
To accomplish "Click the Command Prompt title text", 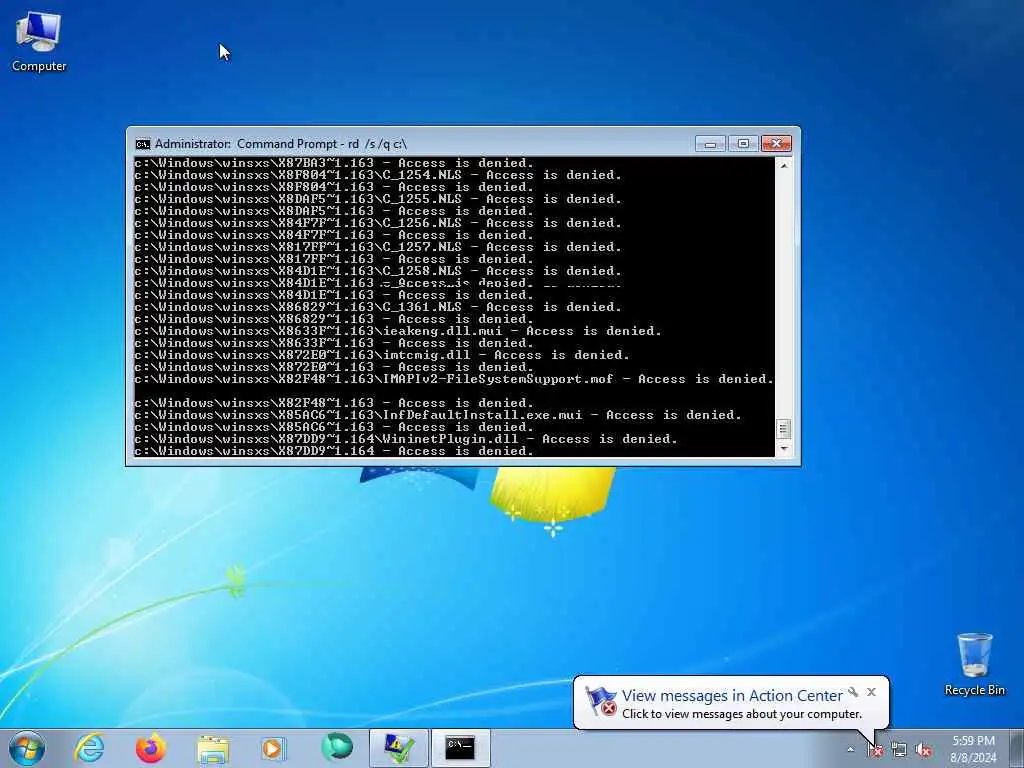I will point(281,144).
